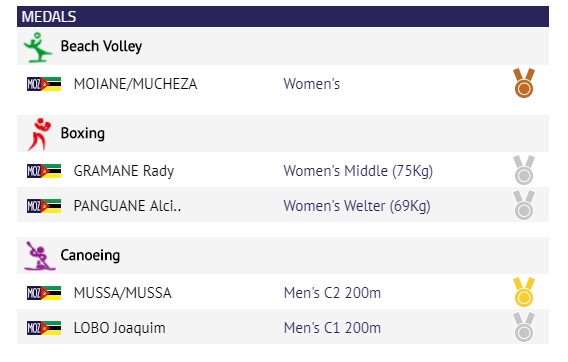Click the silver medal for PANGUANE
Viewport: 568px width, 362px height.
tap(524, 205)
